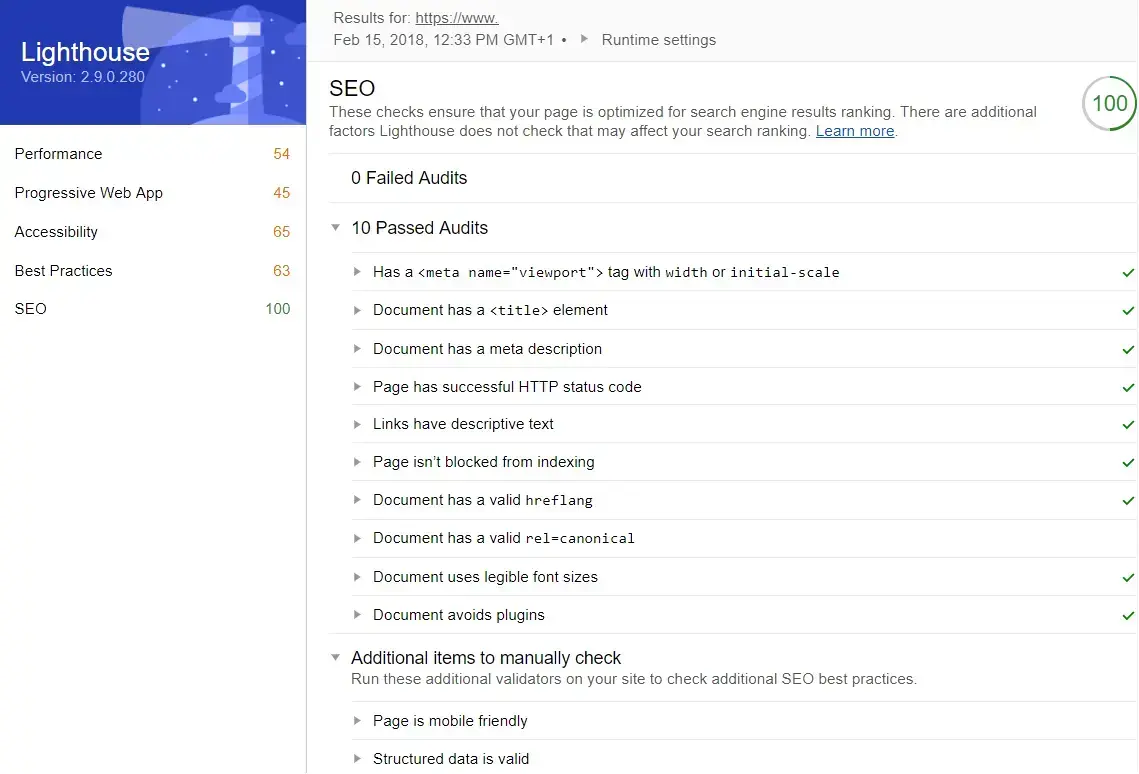Open the Performance category in sidebar
Screen dimensions: 1139x774
(58, 154)
